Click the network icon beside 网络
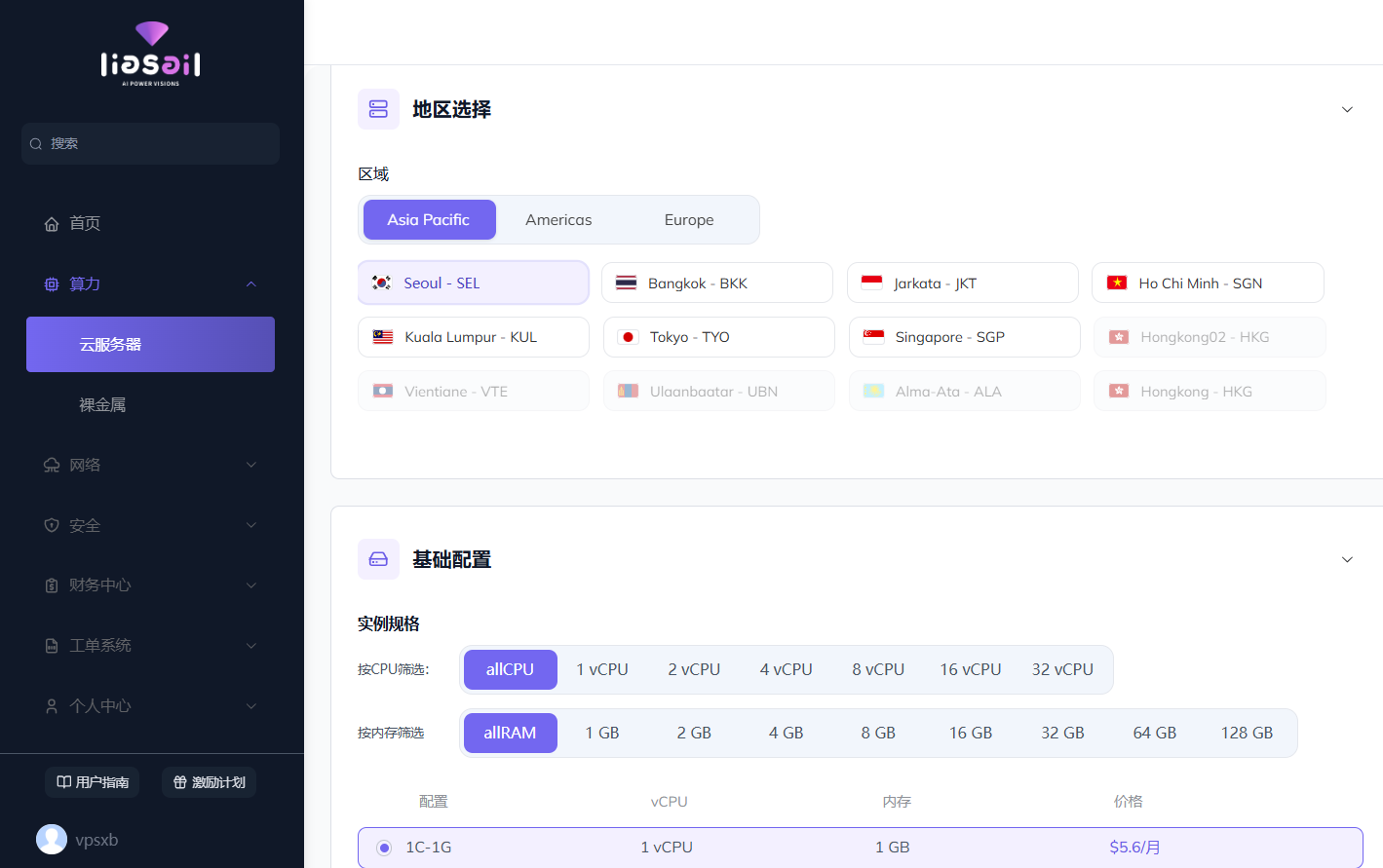This screenshot has width=1383, height=868. pyautogui.click(x=52, y=465)
